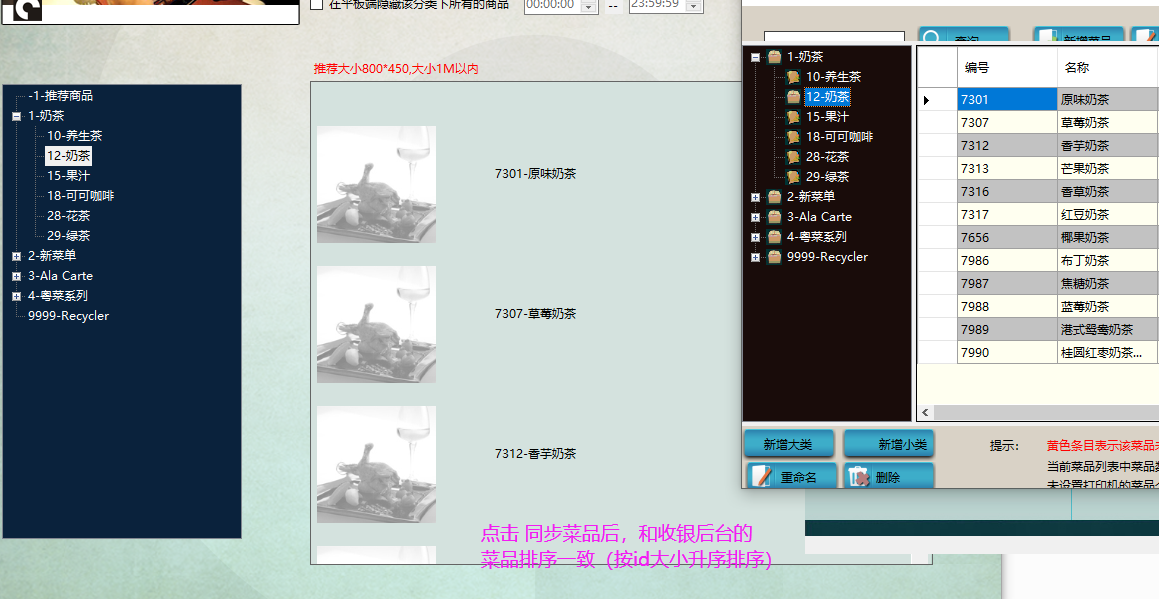
Task: Expand 2-新菜单 node in left dark-blue tree
Action: (16, 256)
